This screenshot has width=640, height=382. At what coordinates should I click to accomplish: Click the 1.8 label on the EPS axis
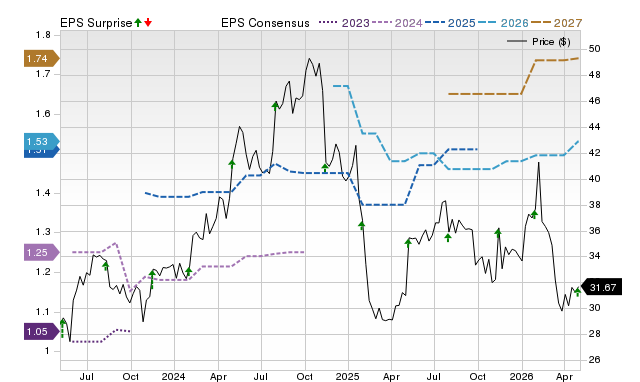click(x=43, y=35)
